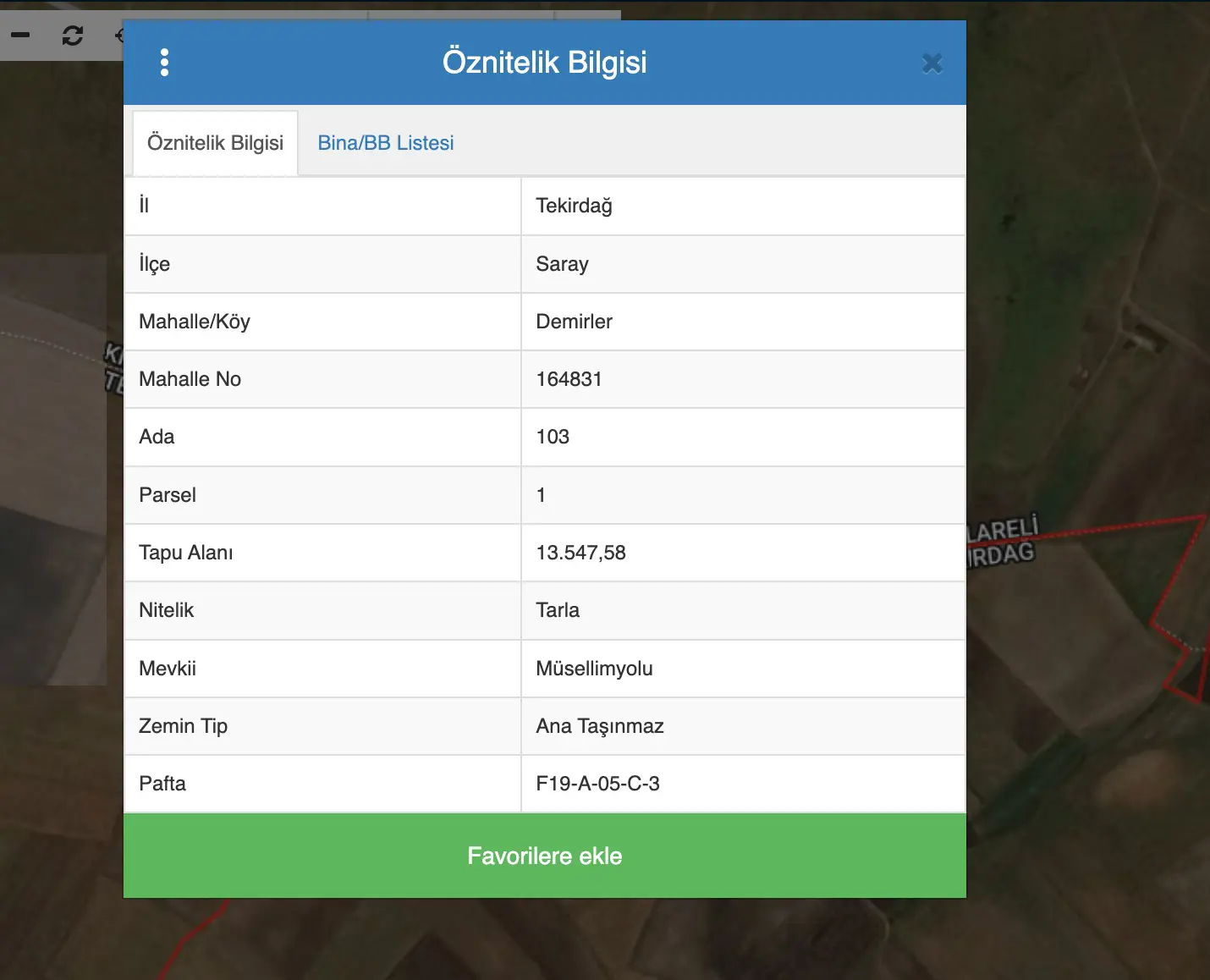Click the Zemin Tip value Ana Taşınmaz

click(x=600, y=726)
